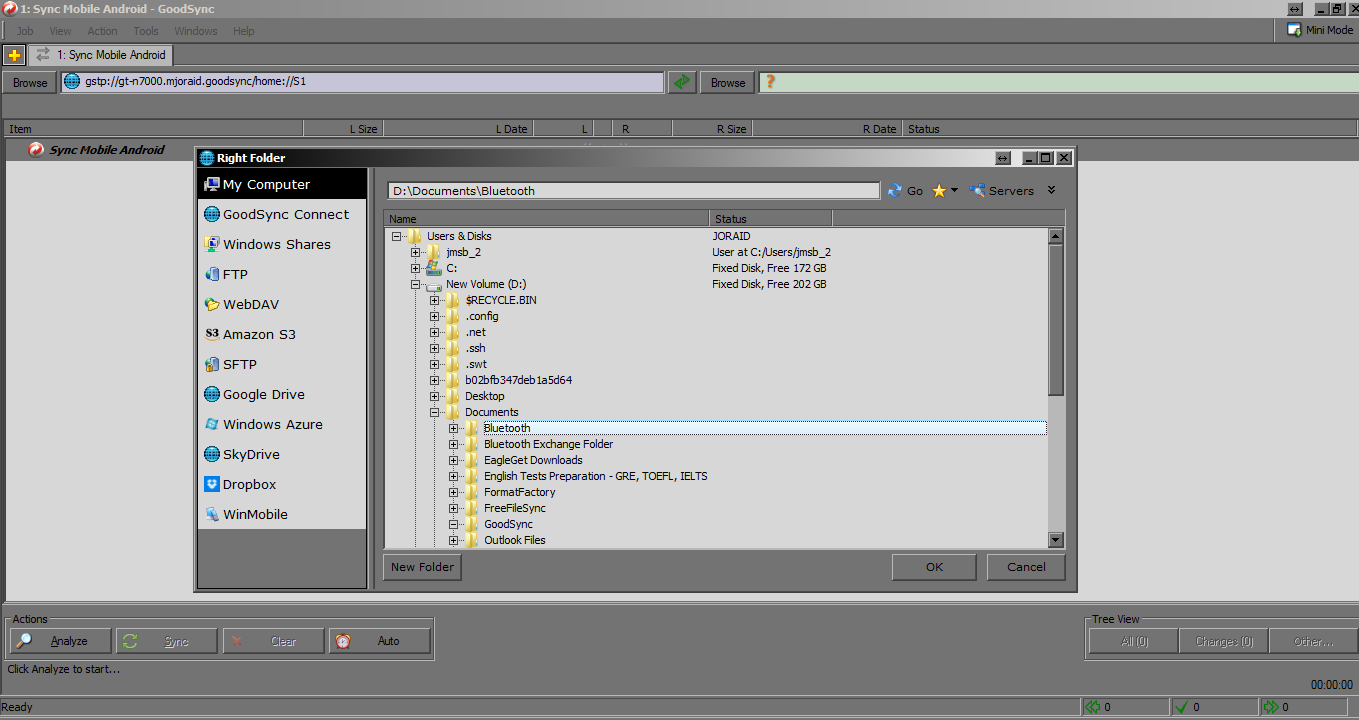Click the D:\Documents\Bluetooth path field

pos(633,190)
